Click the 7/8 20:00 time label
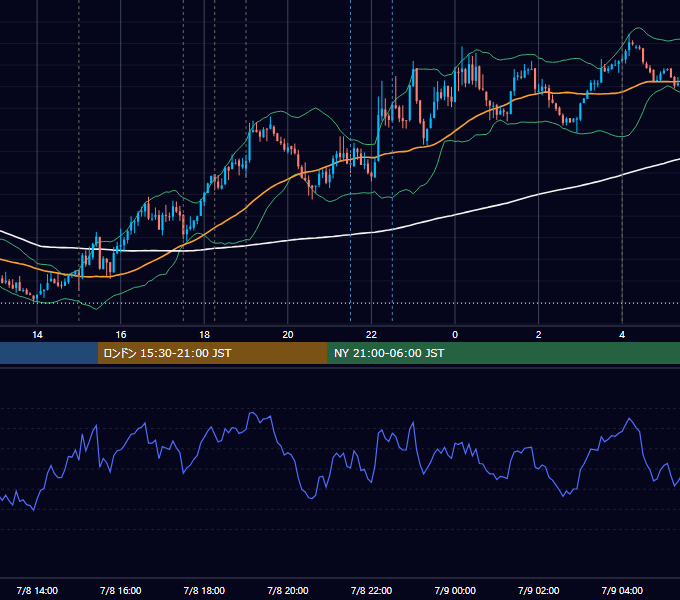The height and width of the screenshot is (600, 680). 288,590
